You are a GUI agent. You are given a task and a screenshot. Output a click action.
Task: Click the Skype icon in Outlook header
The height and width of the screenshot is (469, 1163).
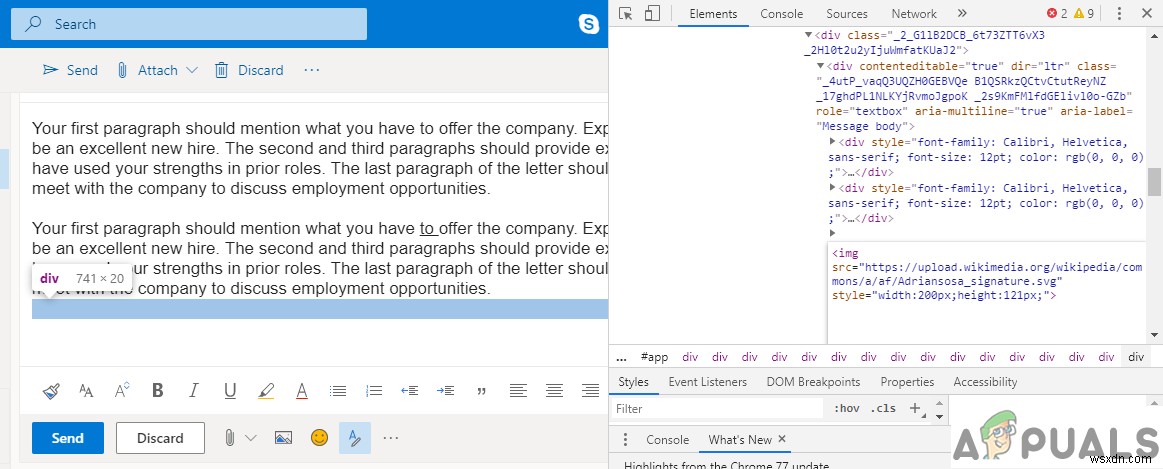[x=589, y=24]
